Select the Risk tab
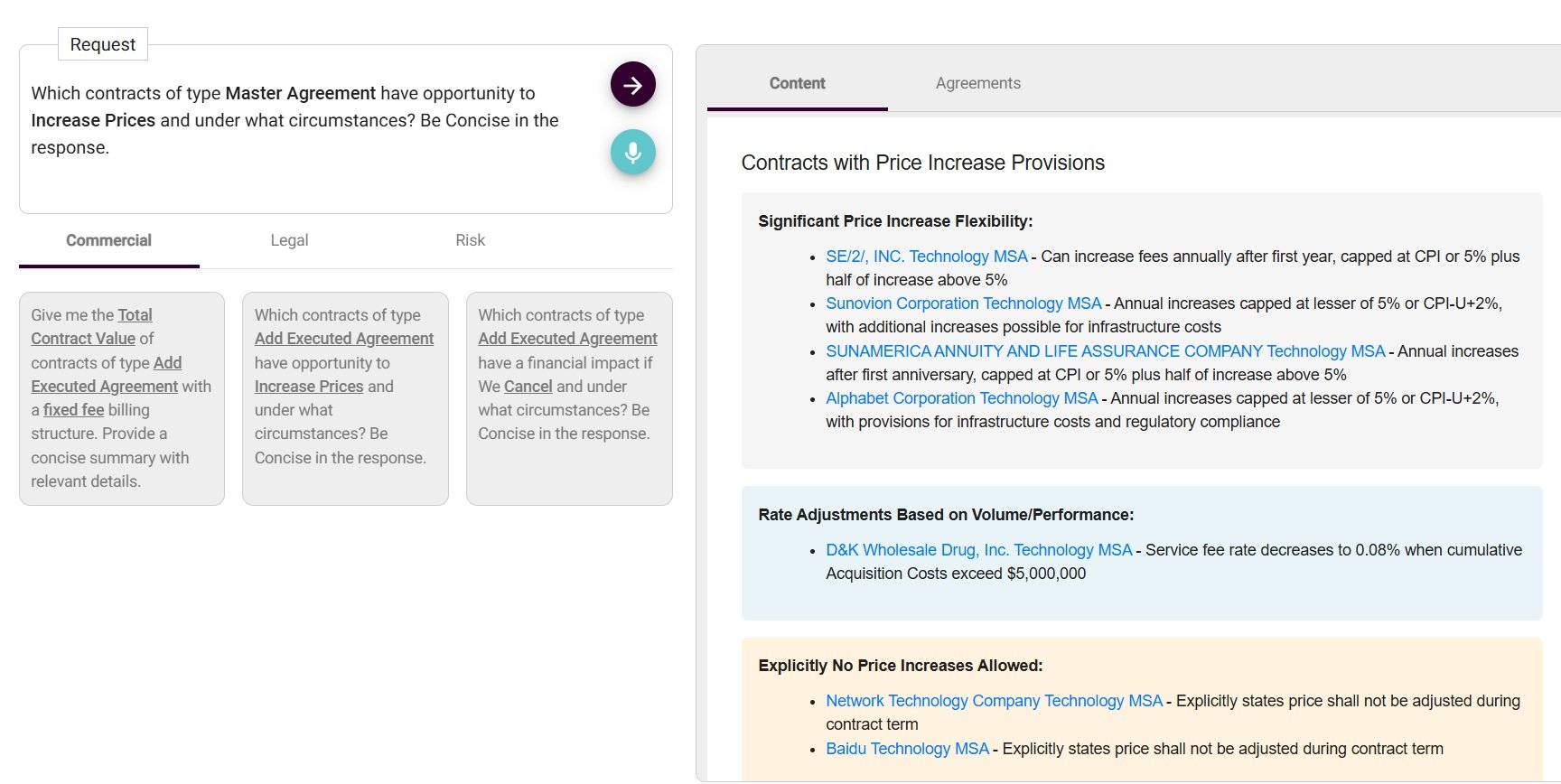1561x784 pixels. click(470, 240)
